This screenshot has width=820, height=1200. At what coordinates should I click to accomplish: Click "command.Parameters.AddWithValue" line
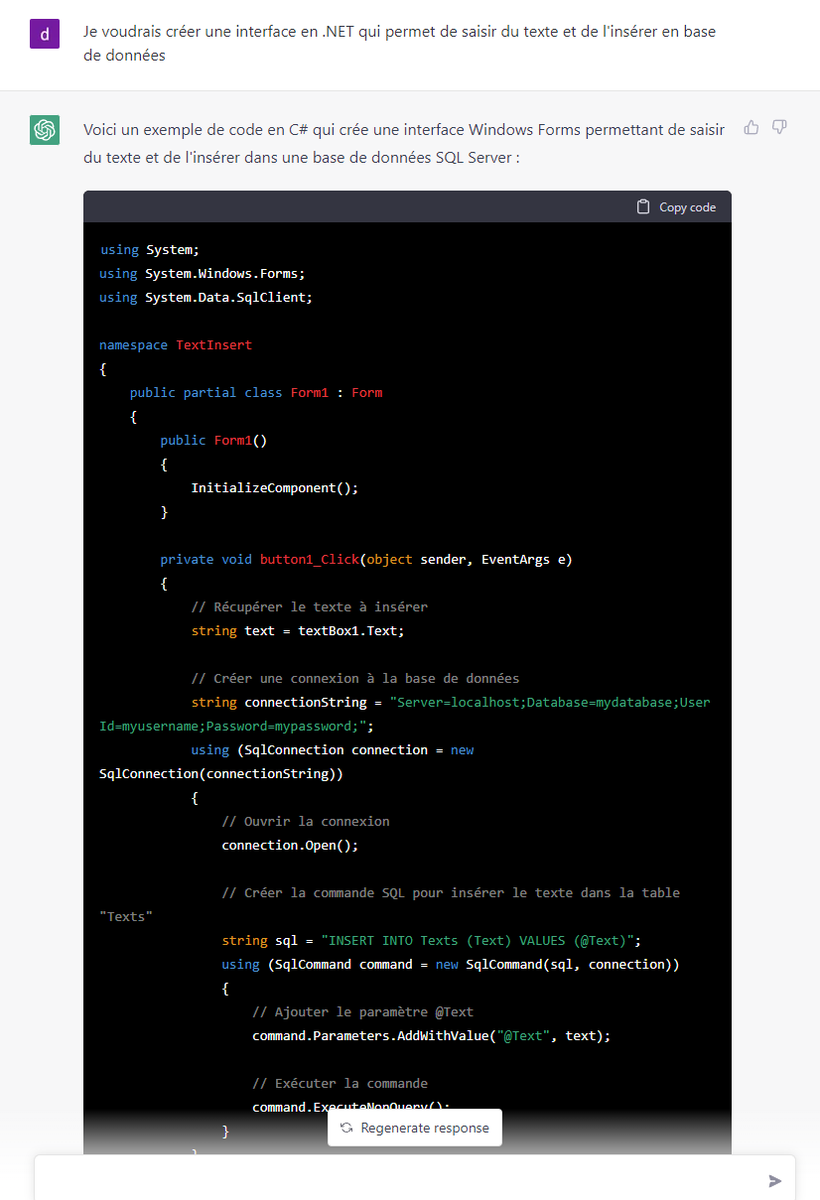click(x=431, y=1036)
